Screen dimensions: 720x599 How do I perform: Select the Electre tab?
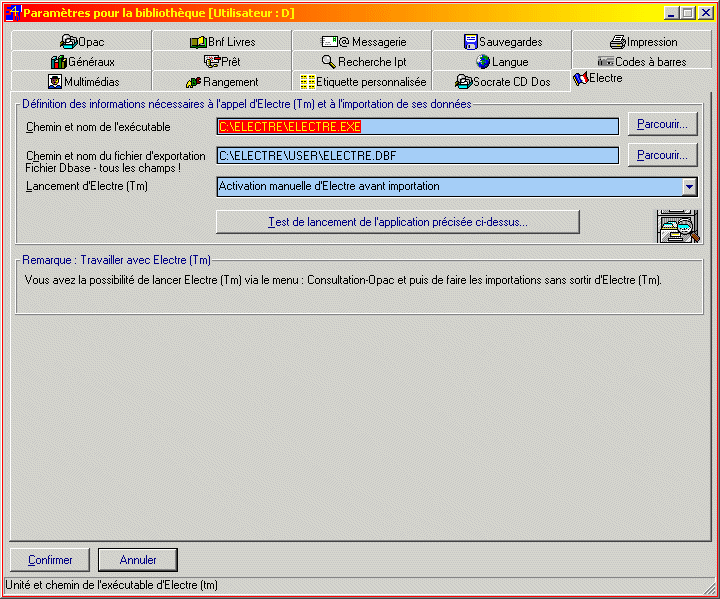tap(642, 79)
